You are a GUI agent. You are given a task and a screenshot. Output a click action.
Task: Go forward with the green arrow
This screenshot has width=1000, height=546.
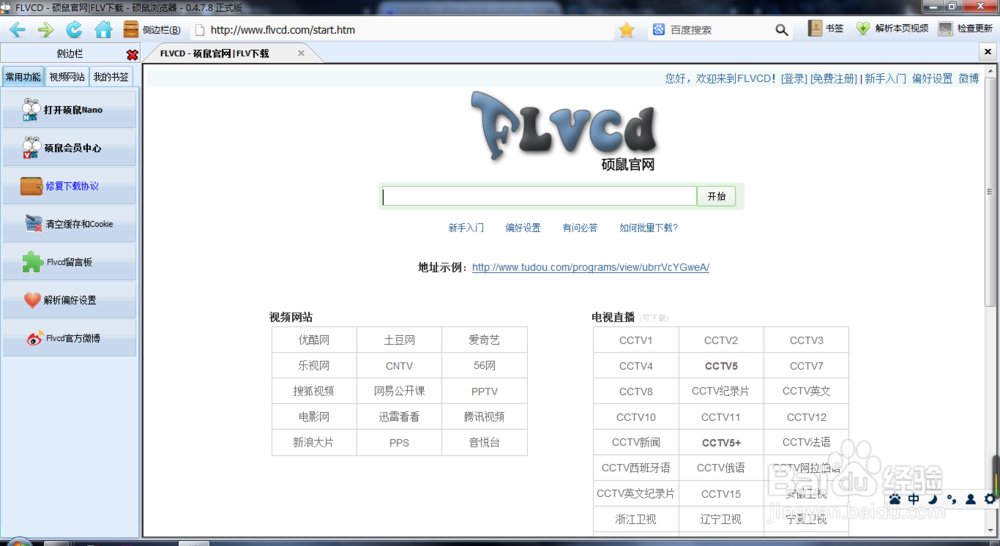(x=45, y=29)
